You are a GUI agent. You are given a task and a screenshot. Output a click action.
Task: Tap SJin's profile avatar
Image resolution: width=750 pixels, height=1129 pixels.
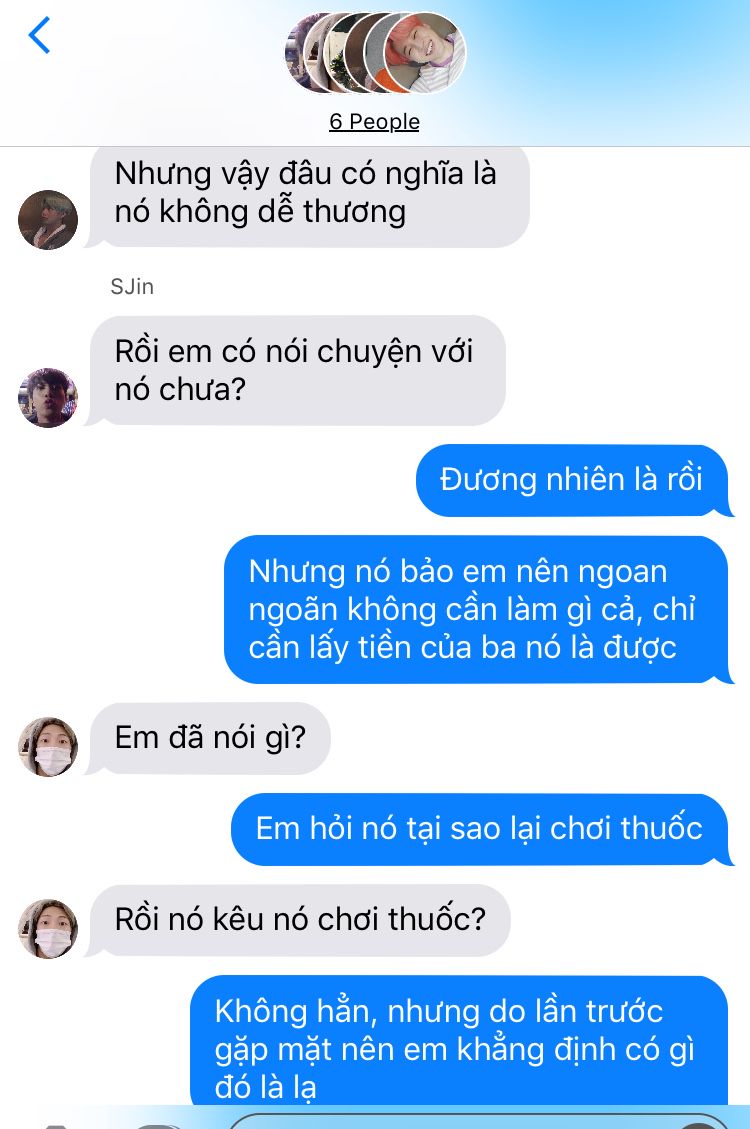coord(48,397)
